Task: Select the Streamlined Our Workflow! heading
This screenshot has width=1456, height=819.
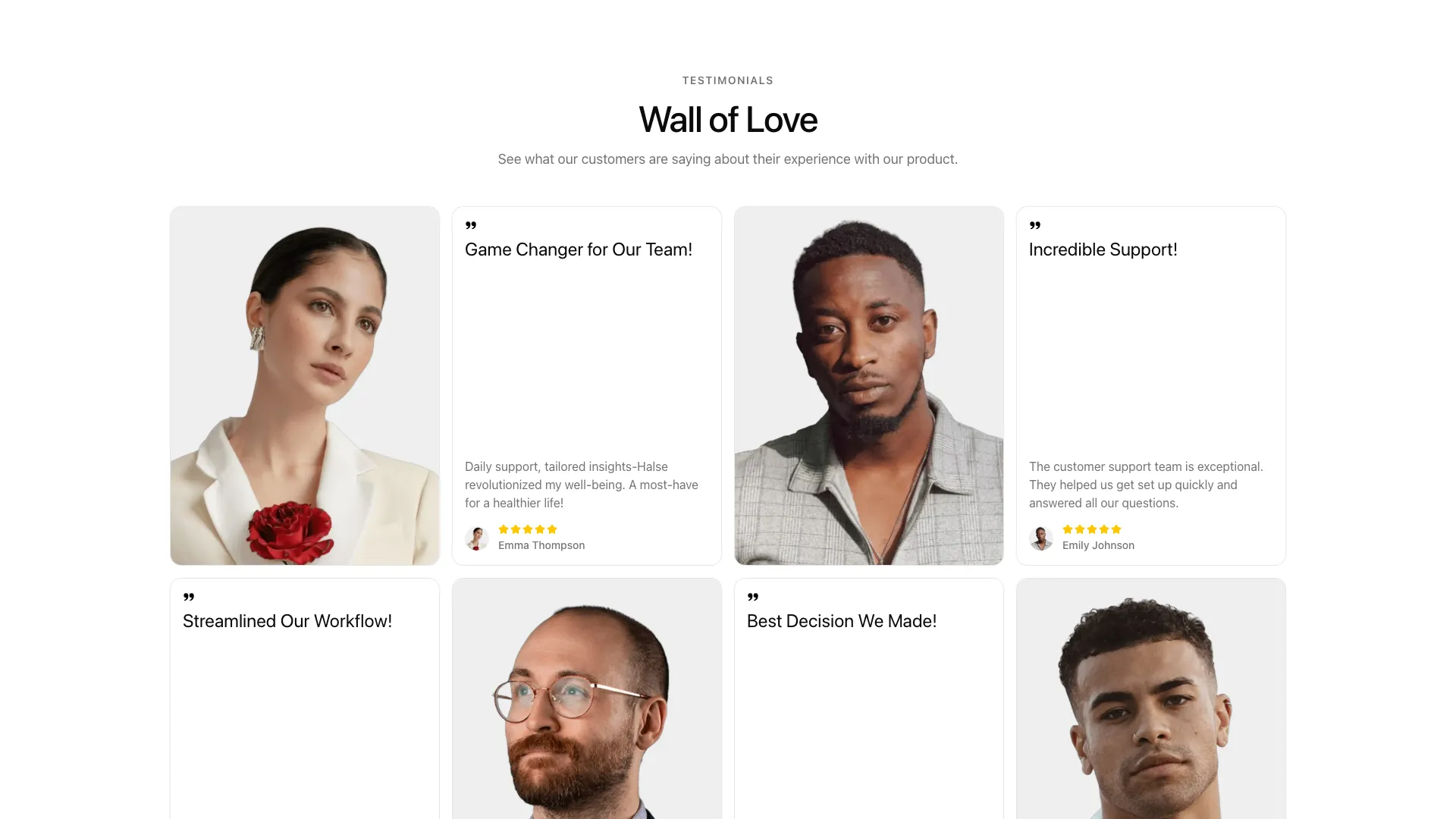Action: pyautogui.click(x=287, y=621)
